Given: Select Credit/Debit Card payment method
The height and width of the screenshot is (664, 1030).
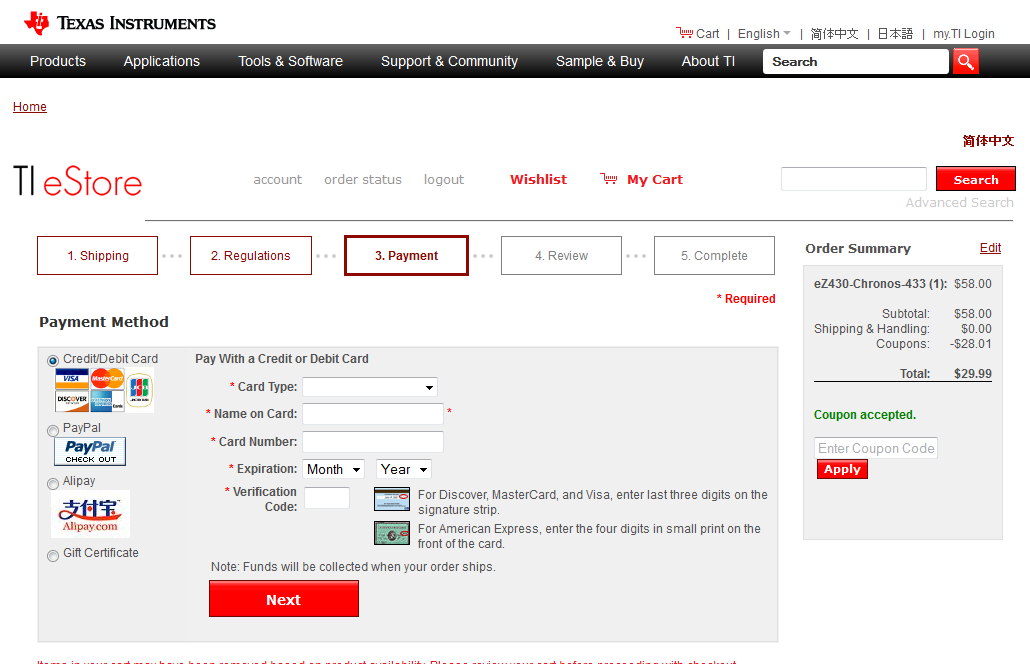Looking at the screenshot, I should point(53,361).
